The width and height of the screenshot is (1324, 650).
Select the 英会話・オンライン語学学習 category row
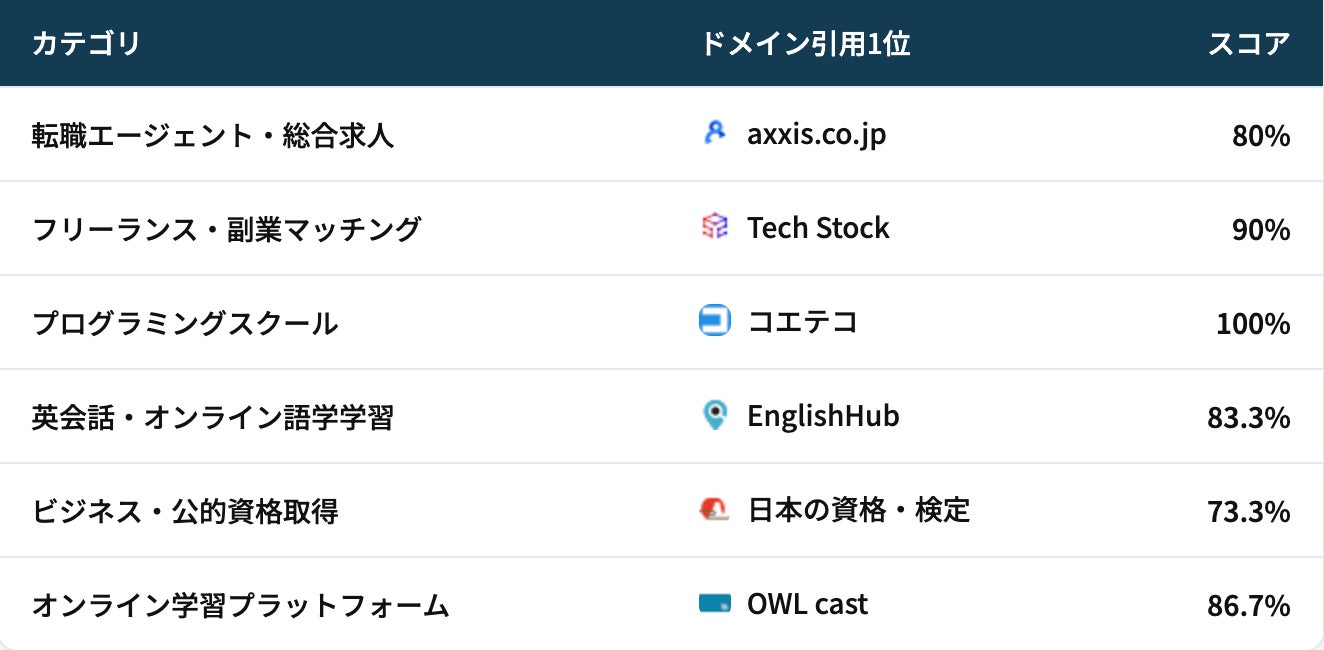(213, 417)
